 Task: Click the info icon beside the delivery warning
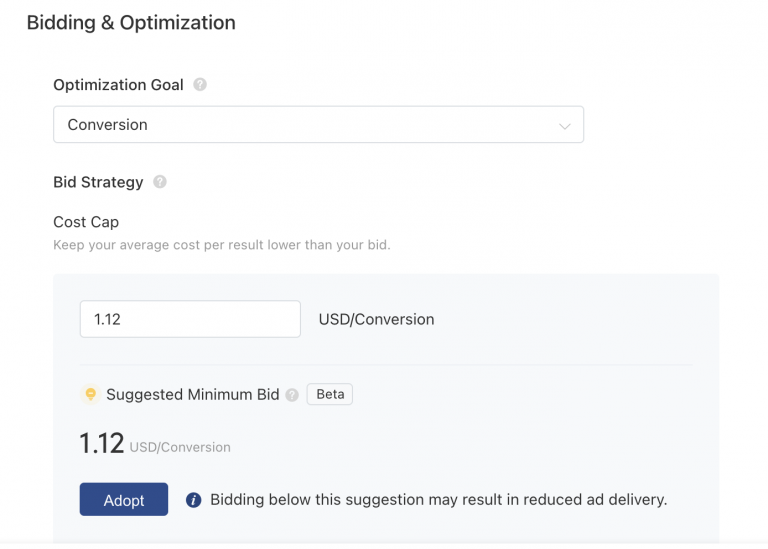click(194, 500)
